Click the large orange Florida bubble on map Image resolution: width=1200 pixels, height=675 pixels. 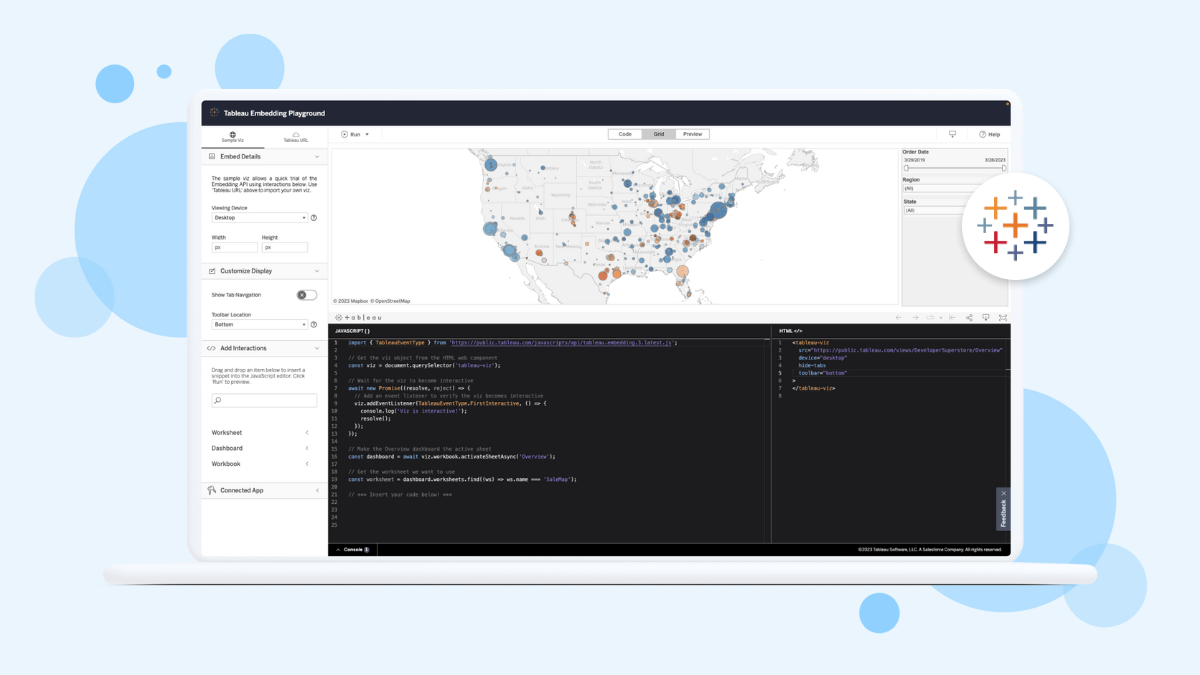pos(683,271)
